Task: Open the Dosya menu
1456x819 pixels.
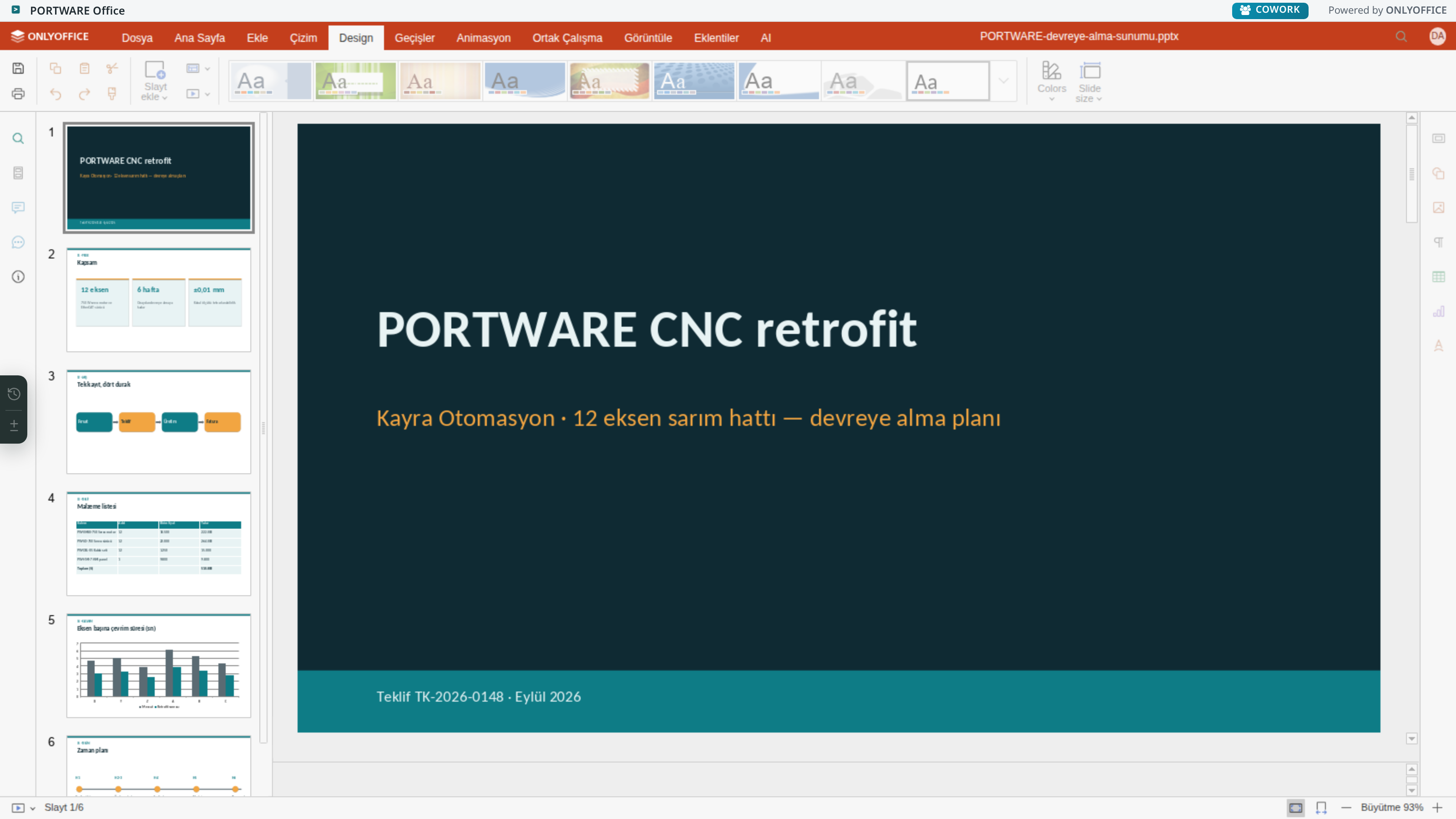Action: [x=137, y=38]
